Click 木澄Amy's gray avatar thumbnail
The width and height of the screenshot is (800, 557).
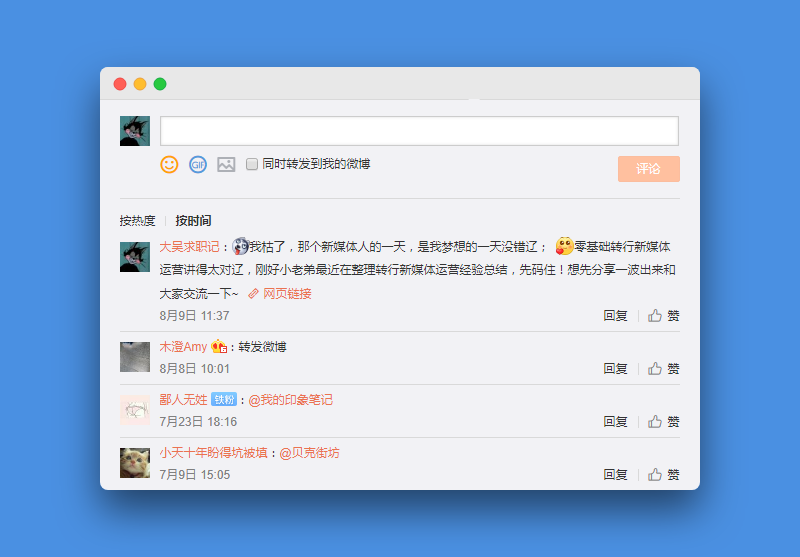(135, 357)
